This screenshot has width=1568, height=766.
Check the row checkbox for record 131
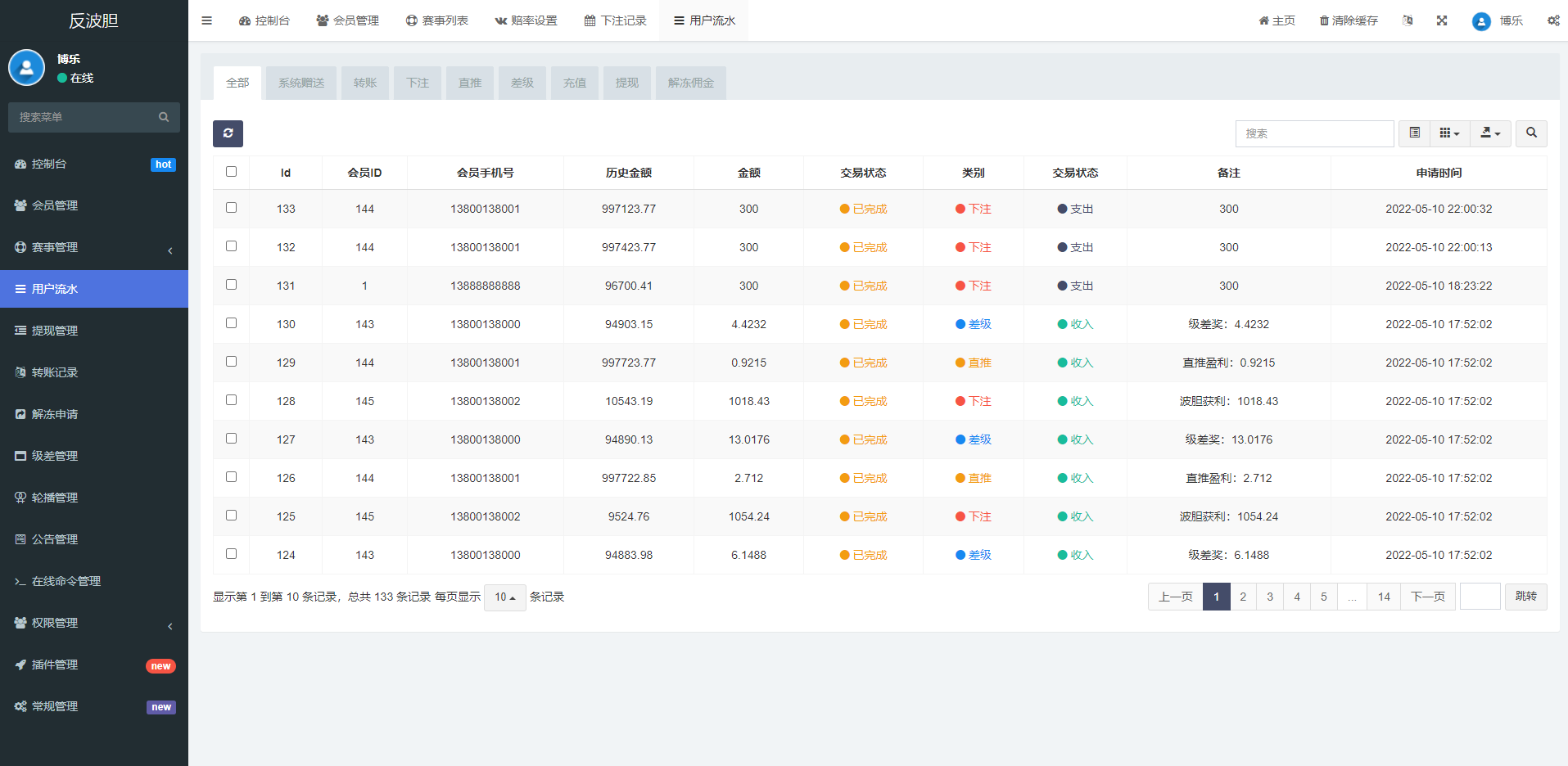tap(232, 285)
